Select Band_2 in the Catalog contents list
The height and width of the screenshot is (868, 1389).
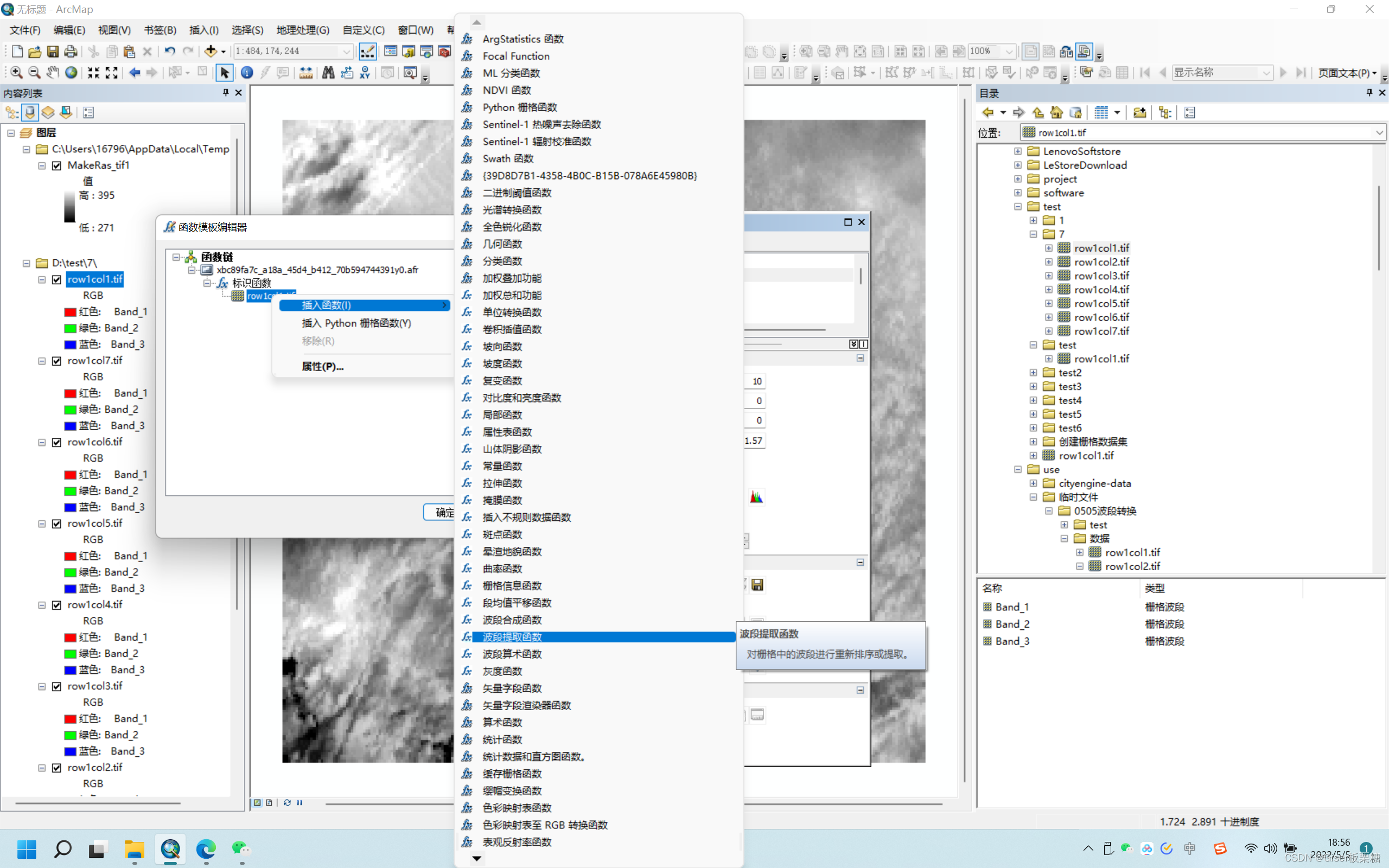(1011, 624)
